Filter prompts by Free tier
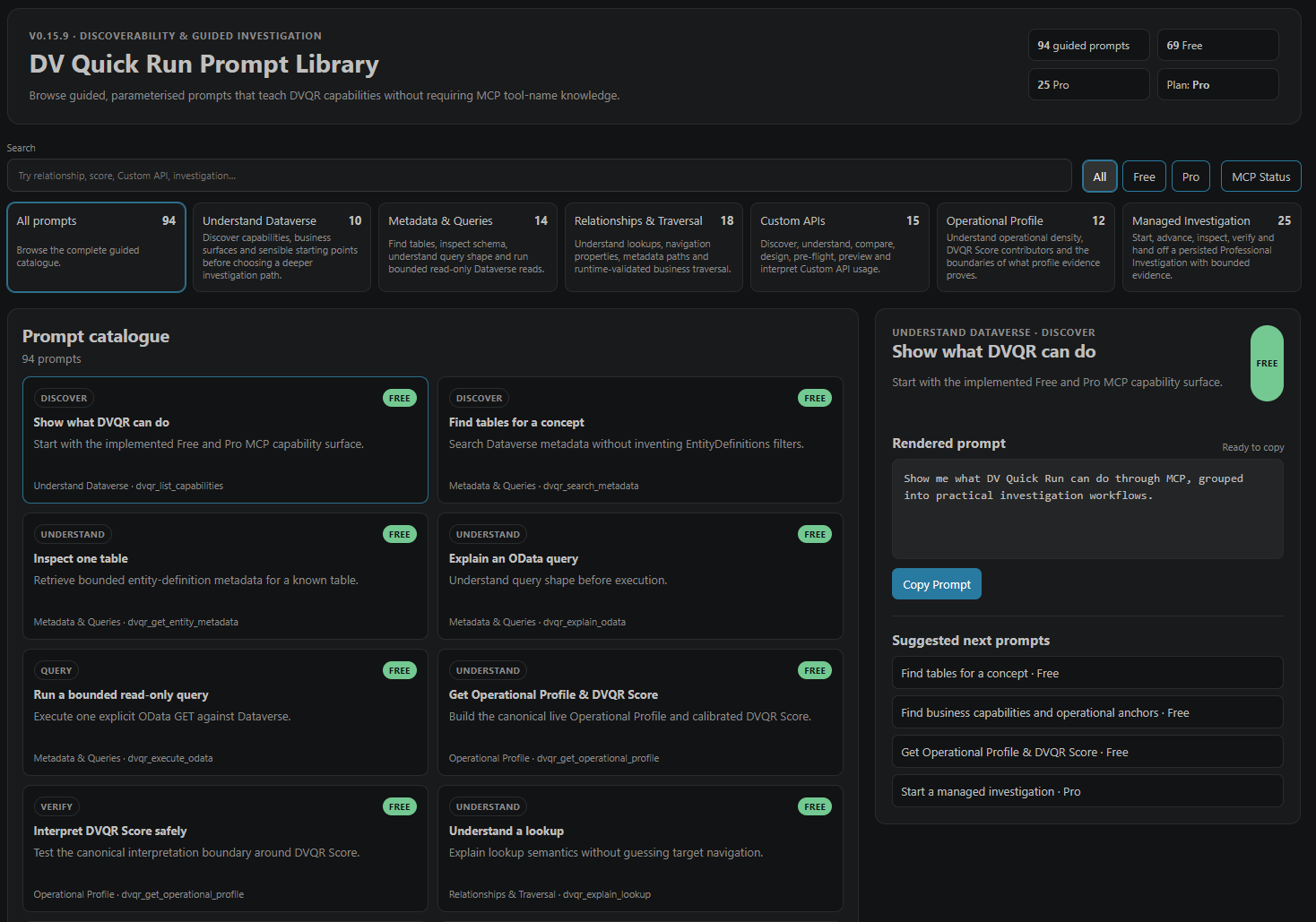 (x=1144, y=177)
